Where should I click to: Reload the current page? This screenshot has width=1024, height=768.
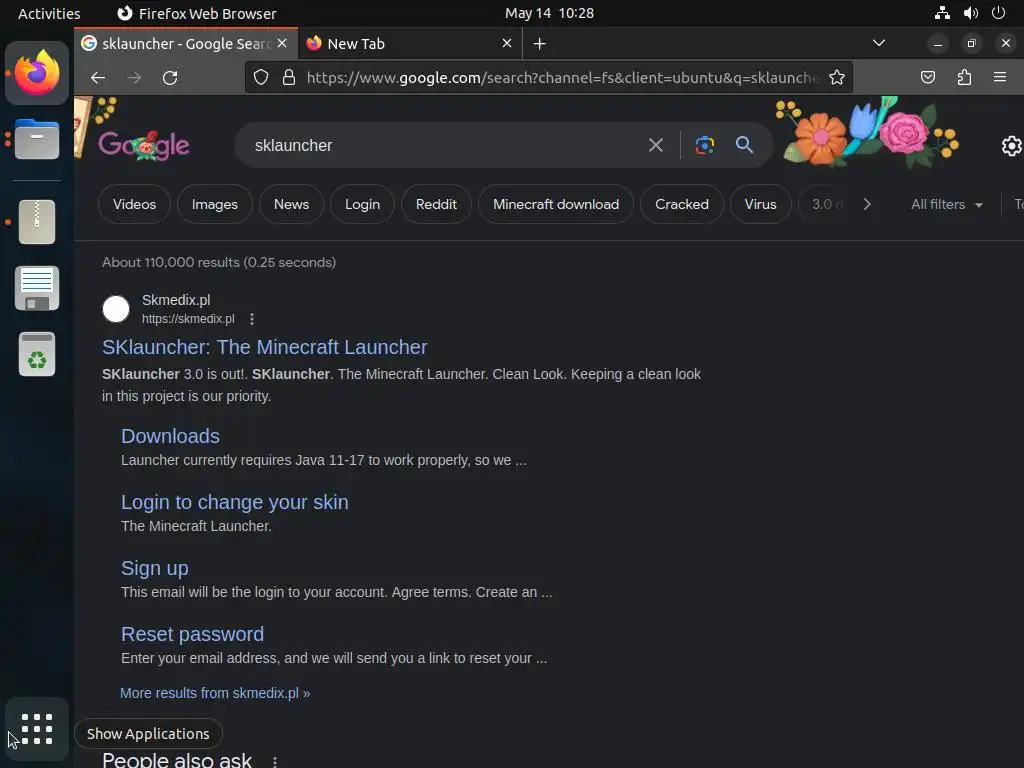170,78
